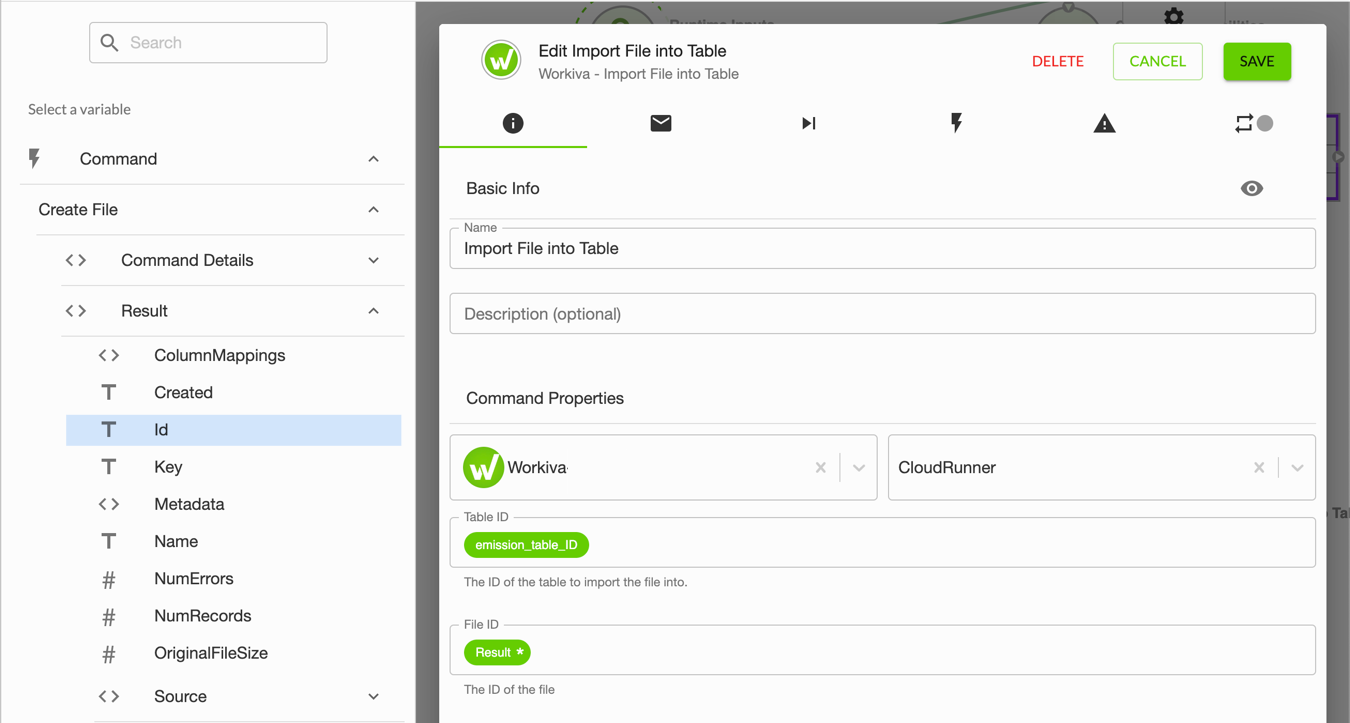
Task: Click the File ID input field
Action: pos(883,650)
